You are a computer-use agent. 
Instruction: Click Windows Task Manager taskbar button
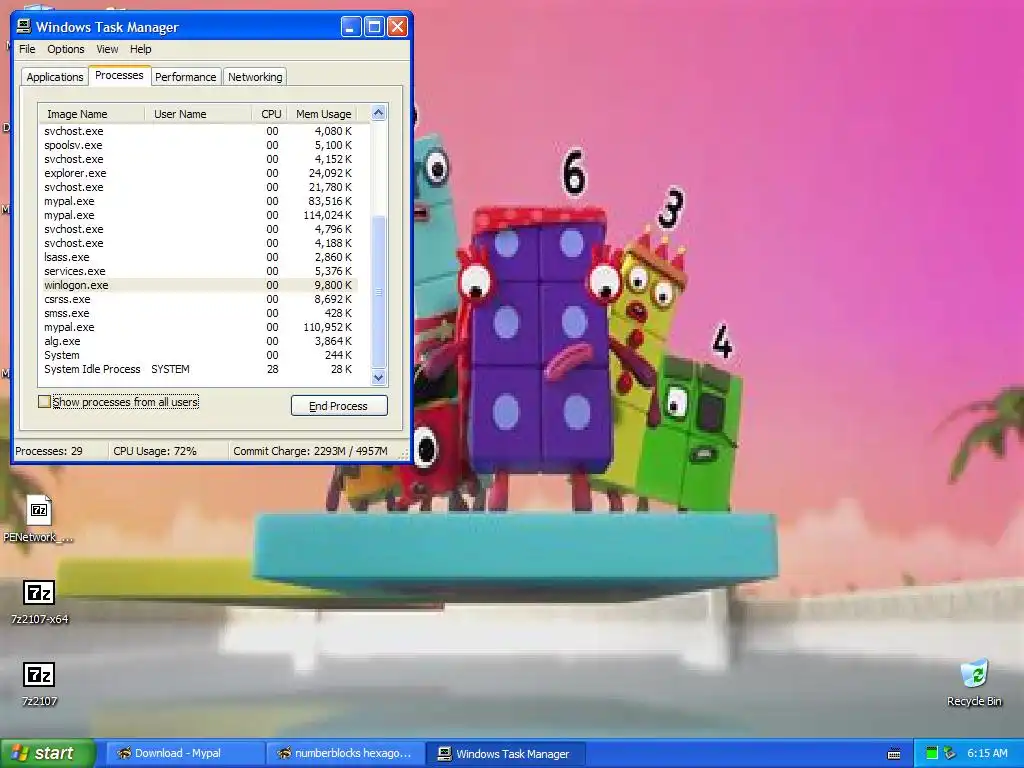(x=505, y=753)
